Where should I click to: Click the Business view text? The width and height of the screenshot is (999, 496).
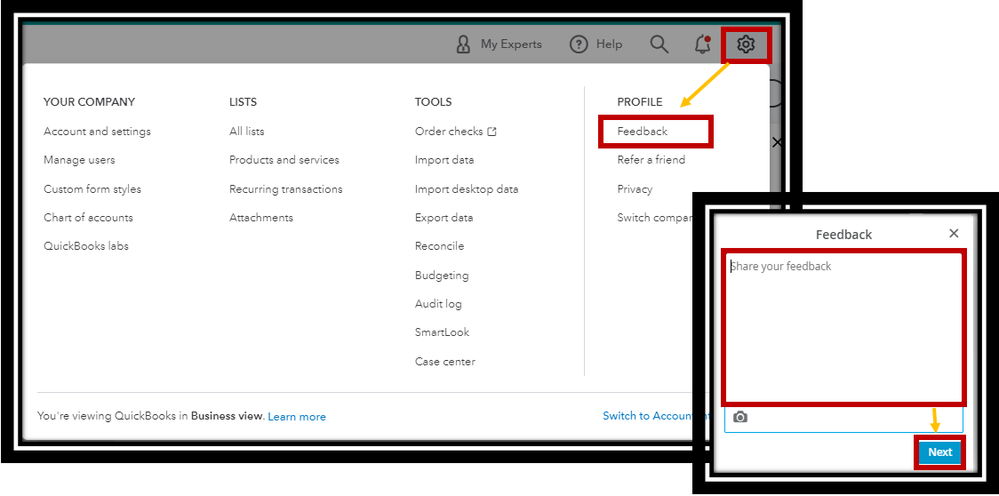point(227,416)
